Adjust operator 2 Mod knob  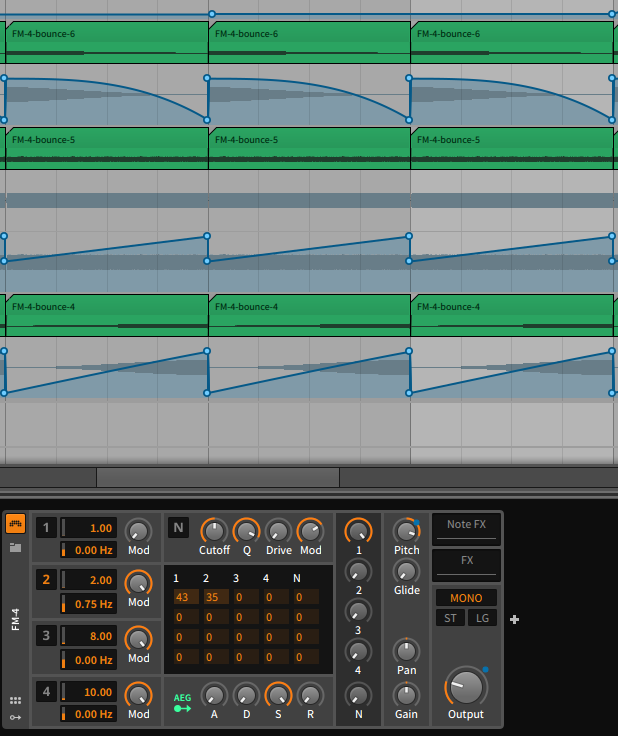pyautogui.click(x=138, y=584)
